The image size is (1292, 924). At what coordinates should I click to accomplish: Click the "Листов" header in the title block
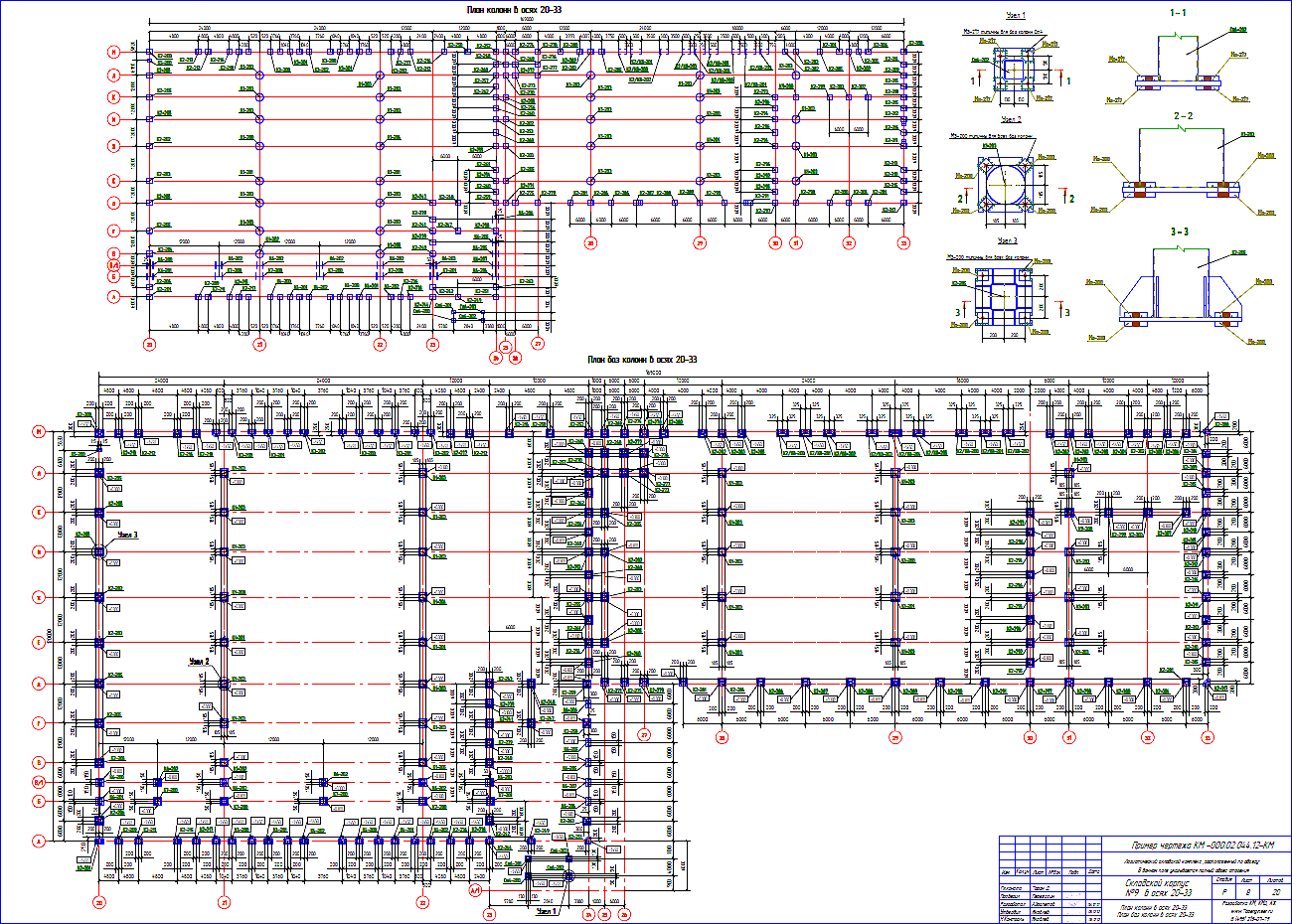(x=1276, y=879)
